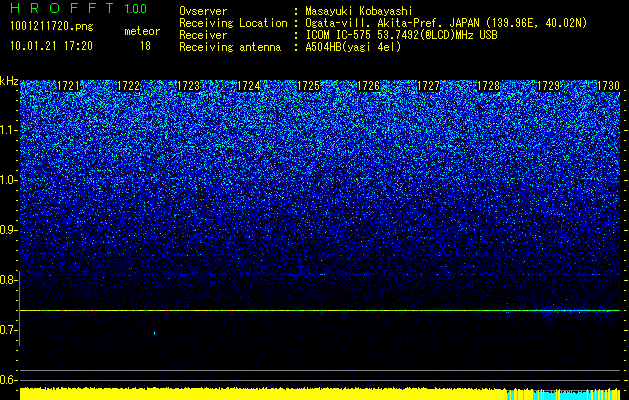
Task: Click the Receiver label
Action: pos(203,35)
